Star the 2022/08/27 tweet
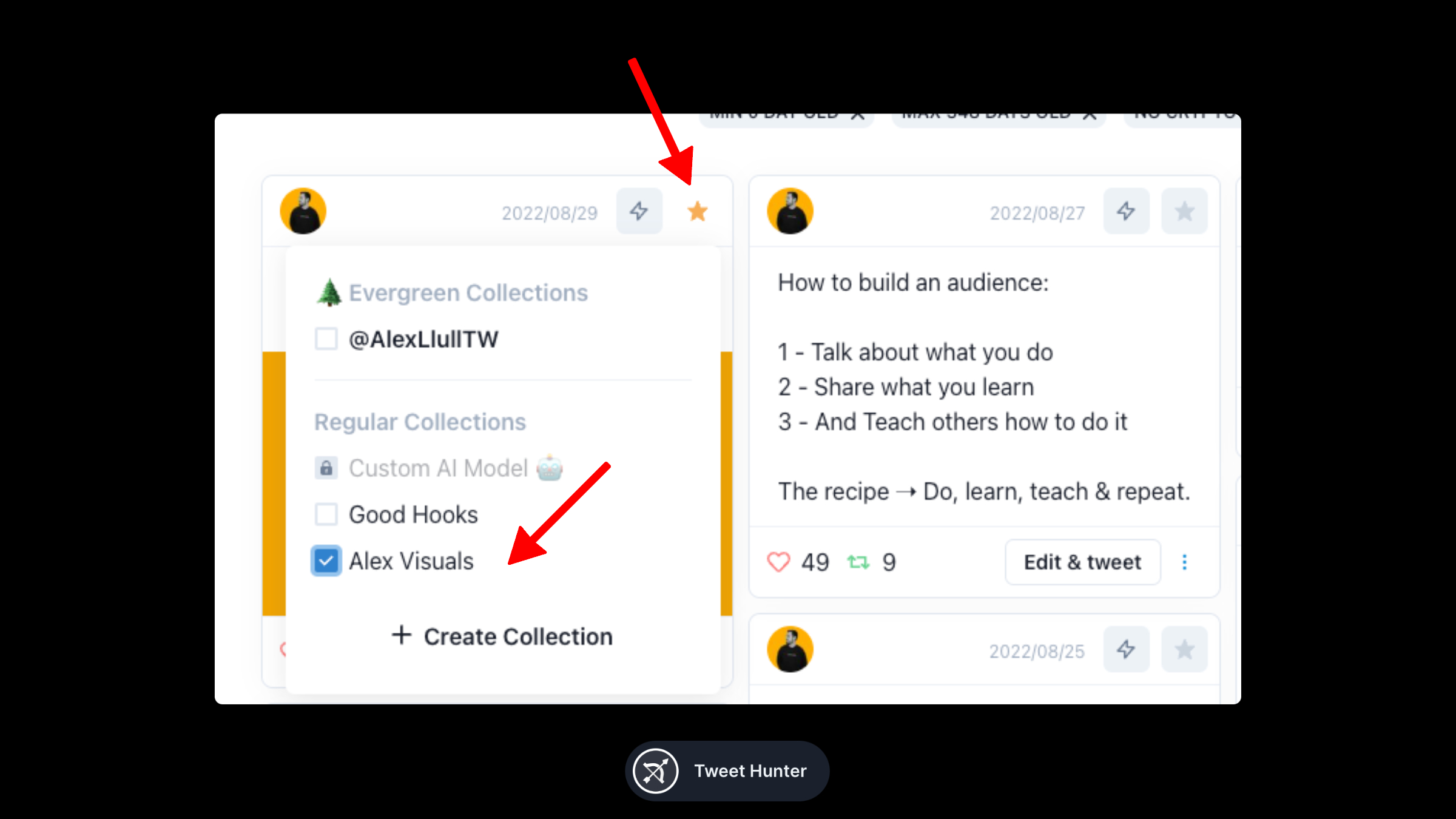1456x819 pixels. [1185, 212]
